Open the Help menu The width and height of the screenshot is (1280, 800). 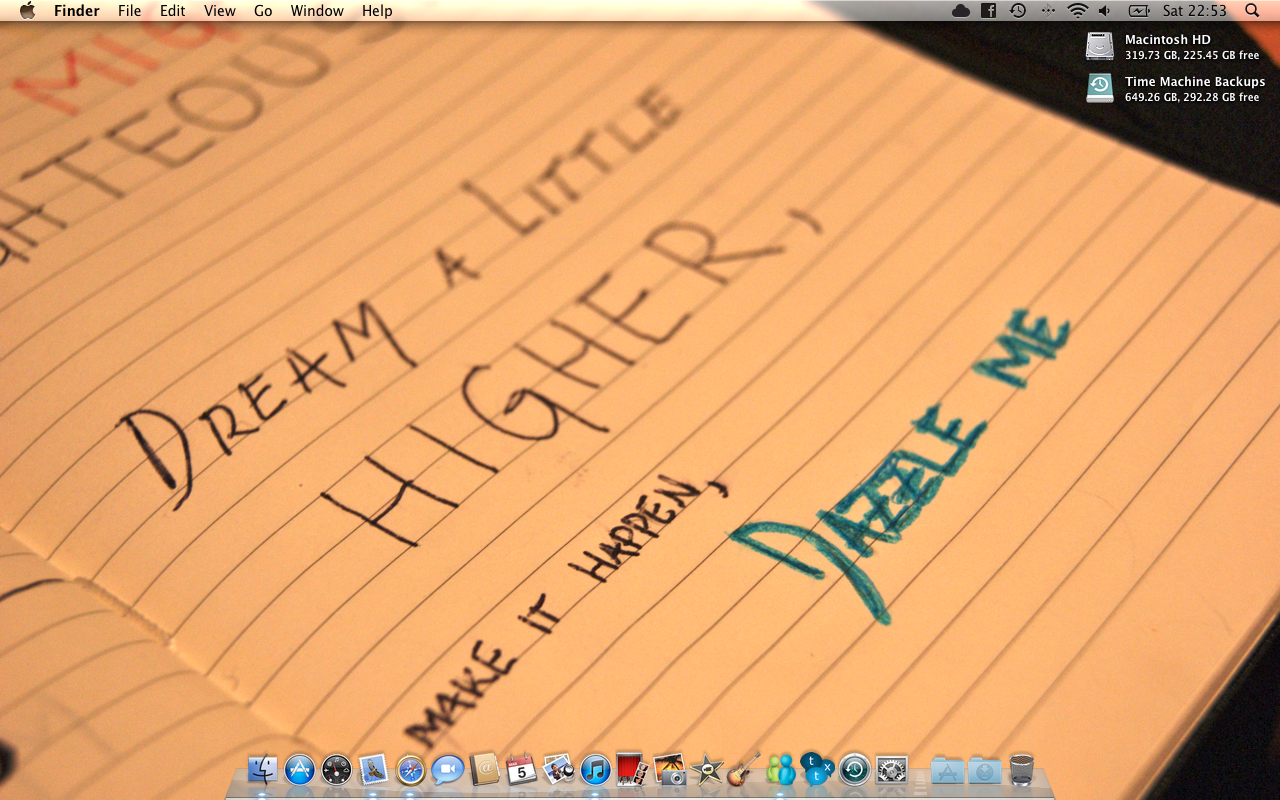pyautogui.click(x=377, y=11)
